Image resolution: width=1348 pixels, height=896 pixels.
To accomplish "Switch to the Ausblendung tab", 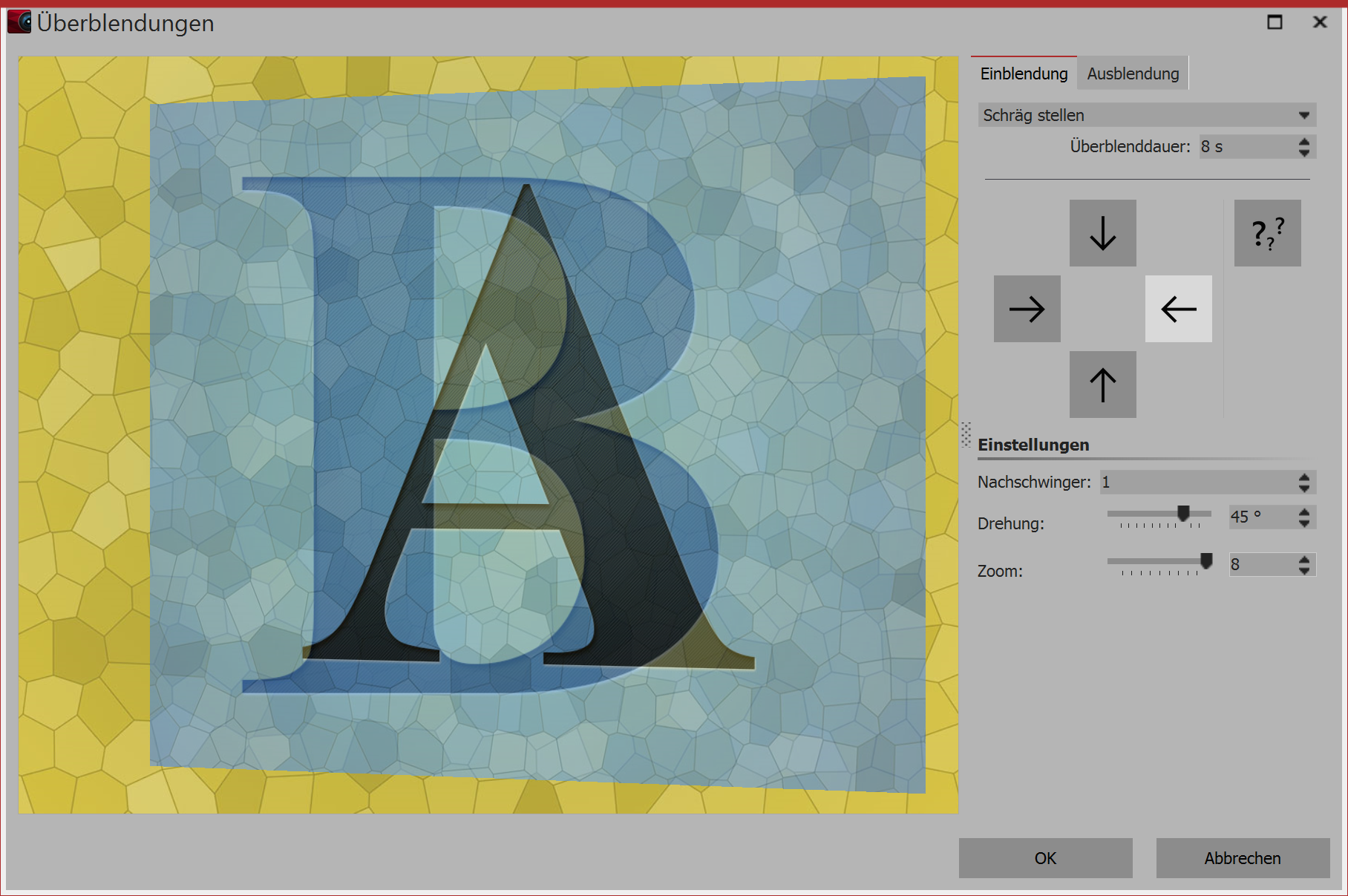I will pos(1133,73).
